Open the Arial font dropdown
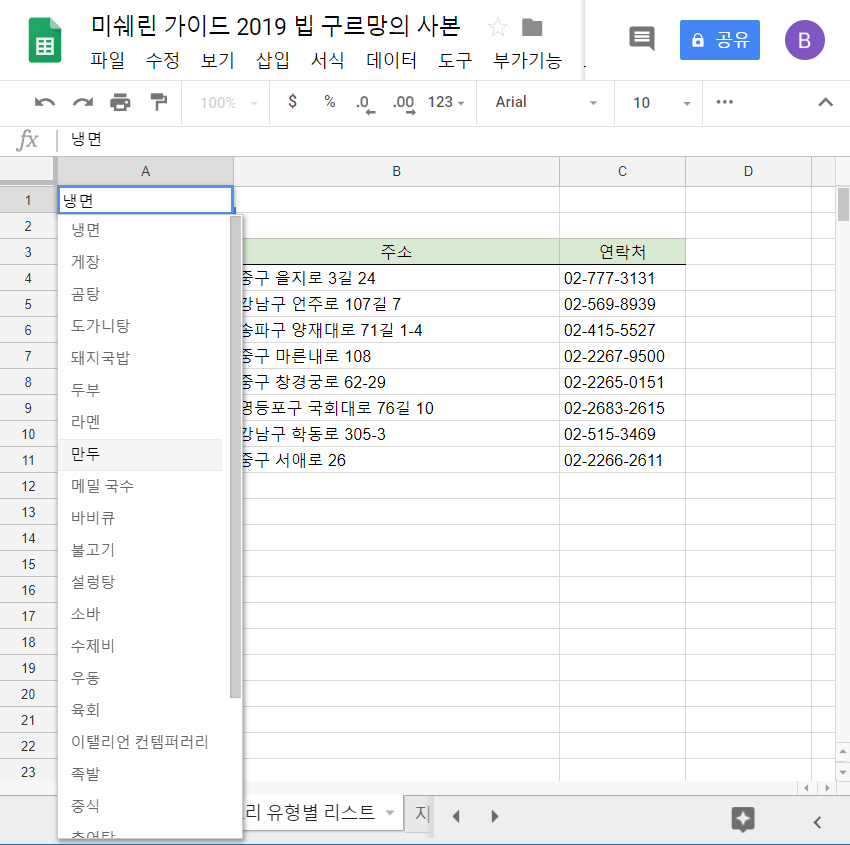 click(546, 102)
